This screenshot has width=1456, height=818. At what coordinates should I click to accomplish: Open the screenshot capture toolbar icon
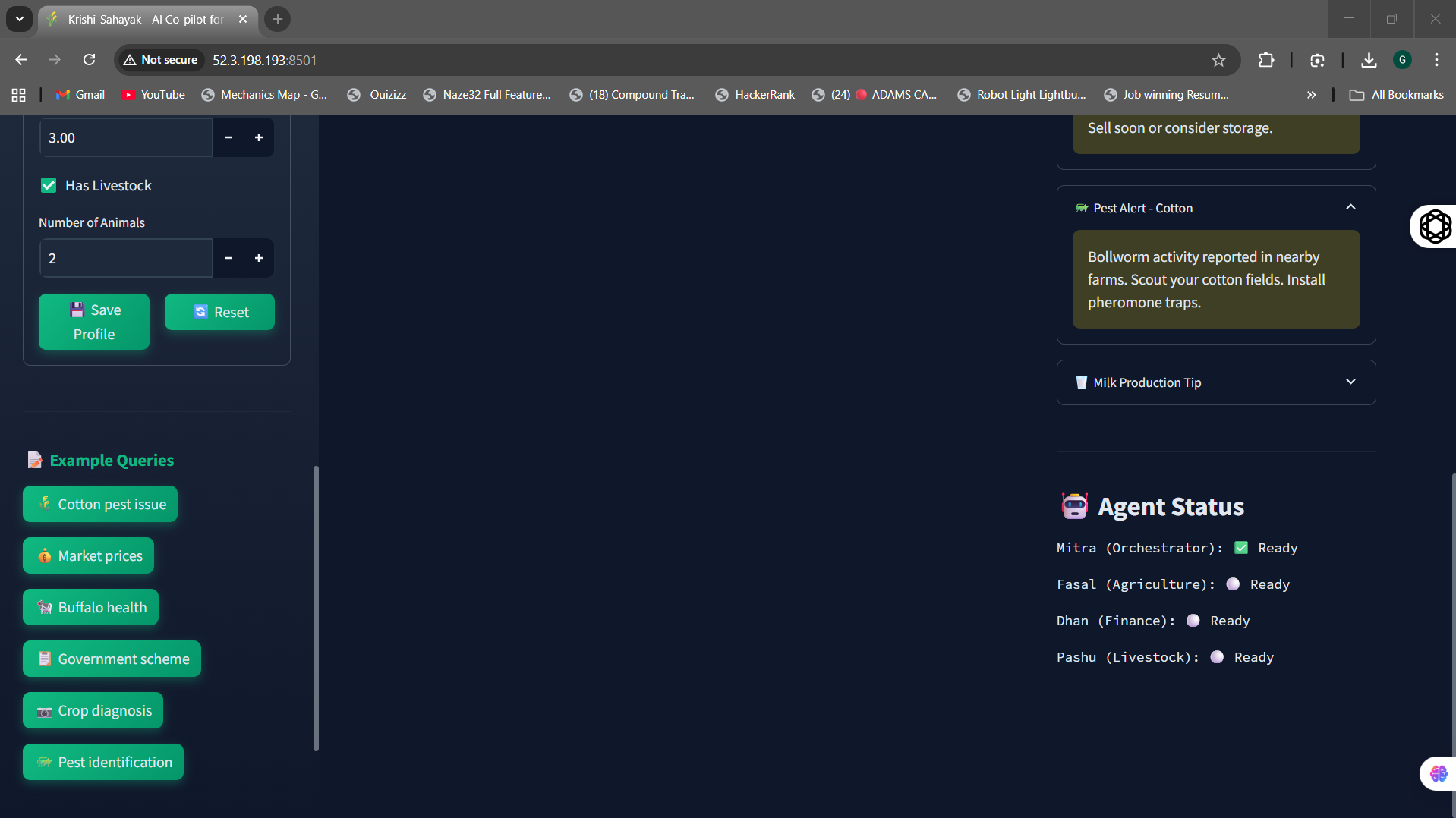tap(1317, 60)
